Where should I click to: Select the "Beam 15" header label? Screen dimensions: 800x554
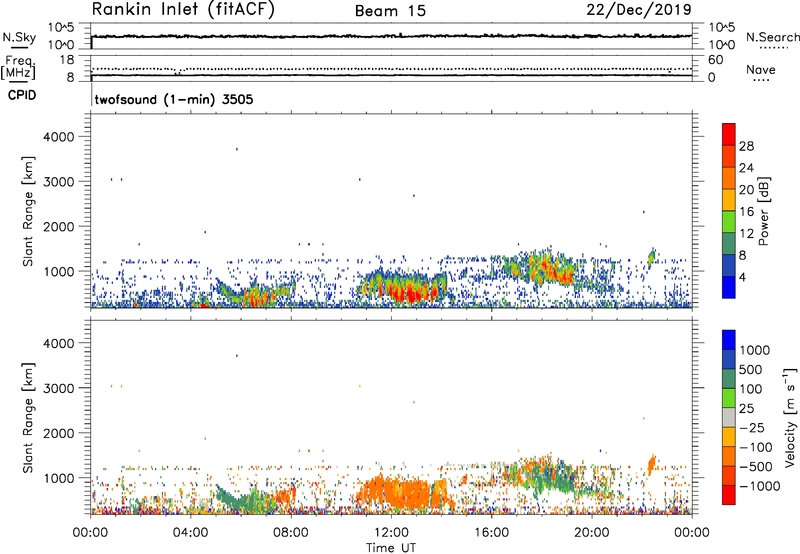[390, 11]
